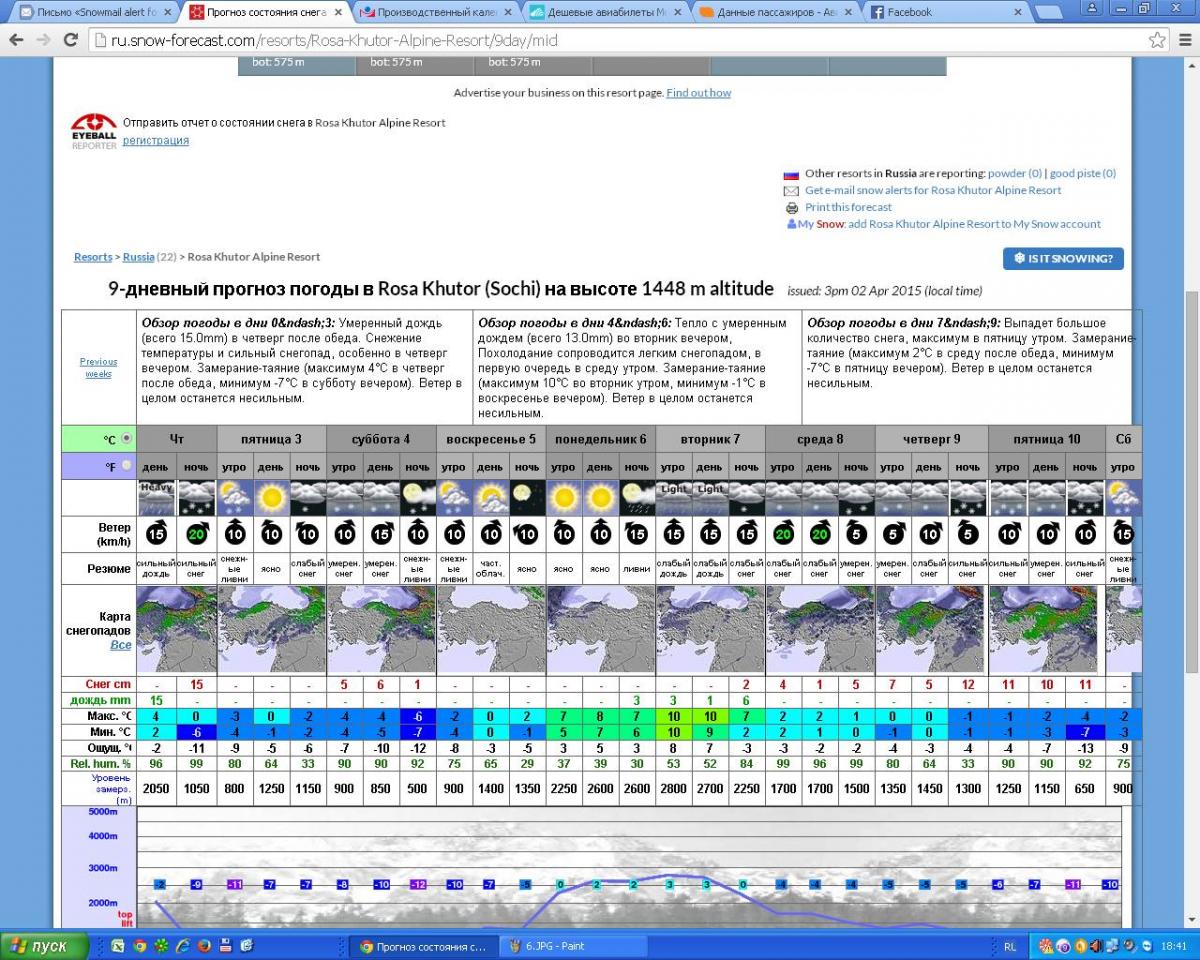Open a new browser tab
The image size is (1200, 960).
point(1049,13)
